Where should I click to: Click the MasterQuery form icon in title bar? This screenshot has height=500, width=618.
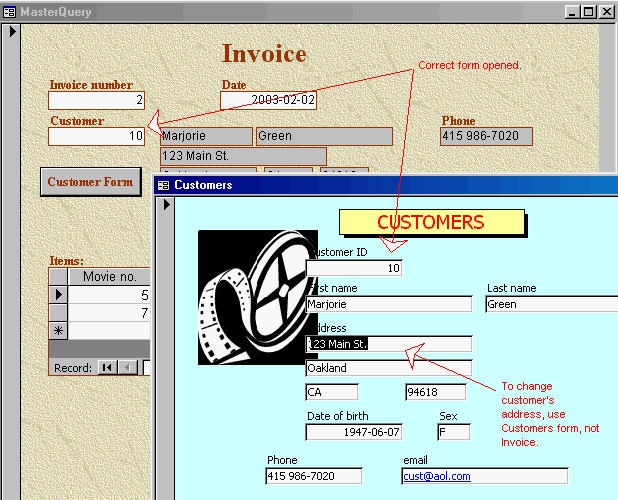[9, 12]
